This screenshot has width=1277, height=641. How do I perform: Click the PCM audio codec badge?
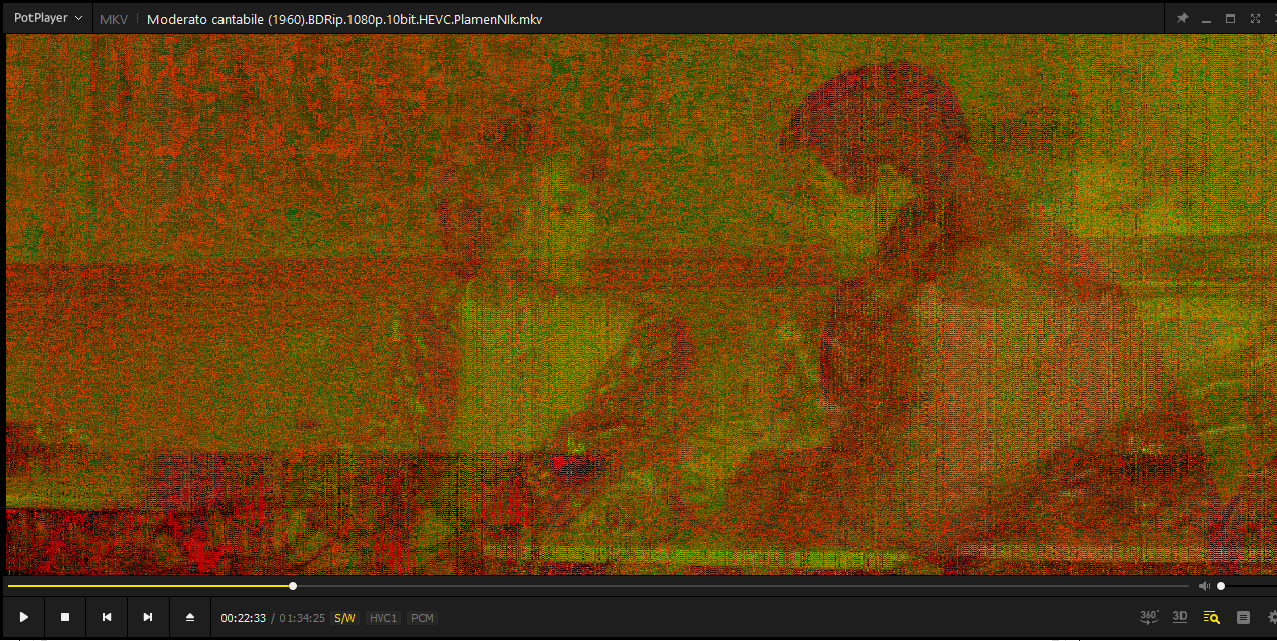tap(423, 618)
